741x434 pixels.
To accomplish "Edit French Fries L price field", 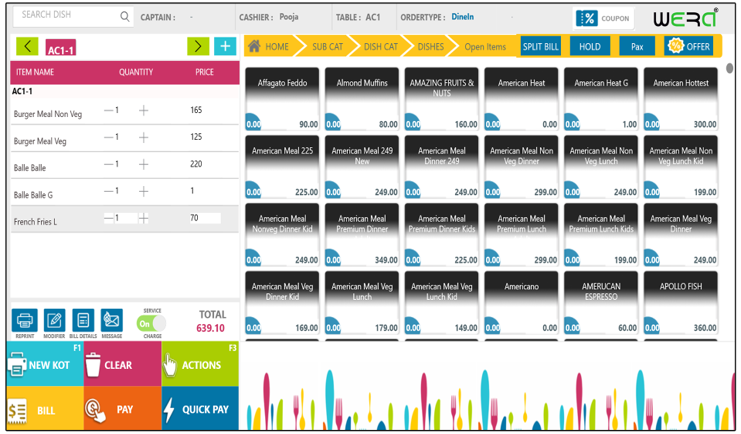I will [205, 218].
